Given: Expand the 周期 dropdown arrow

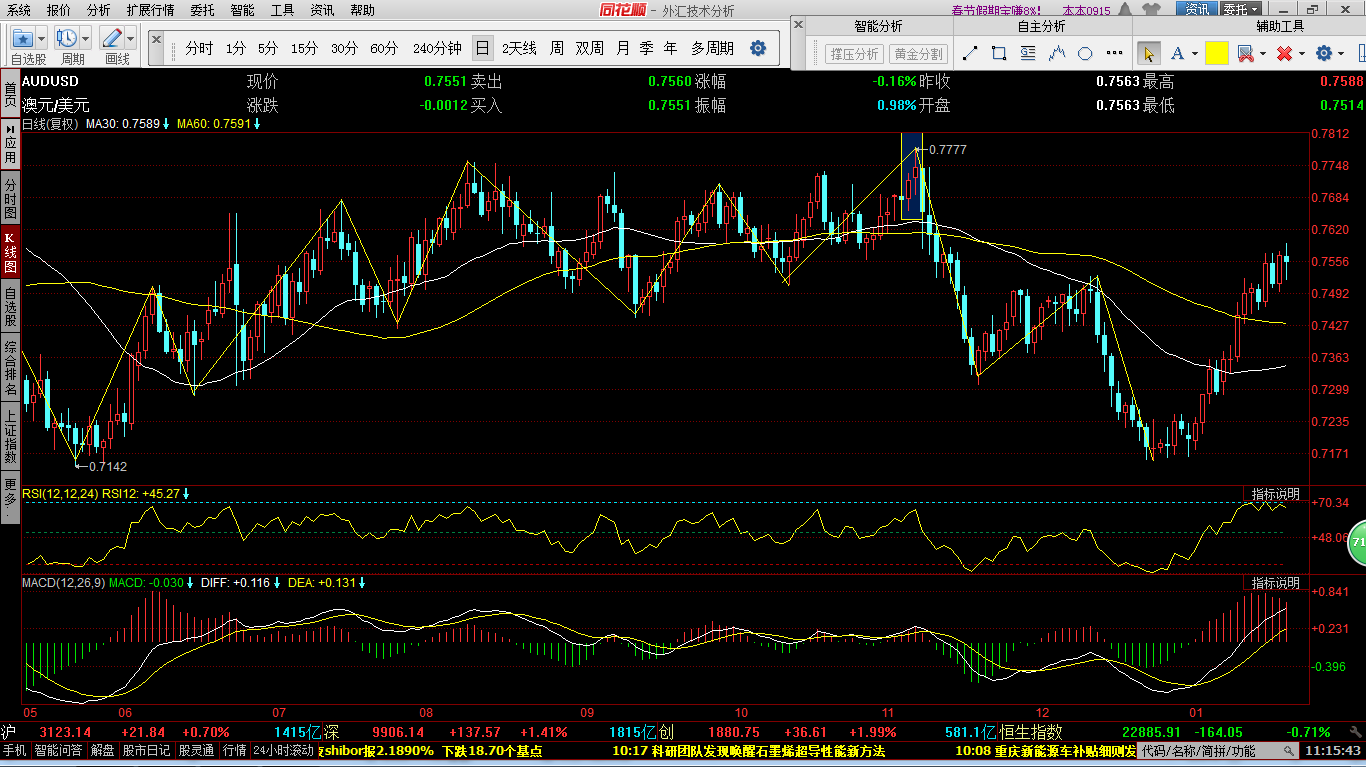Looking at the screenshot, I should [86, 39].
